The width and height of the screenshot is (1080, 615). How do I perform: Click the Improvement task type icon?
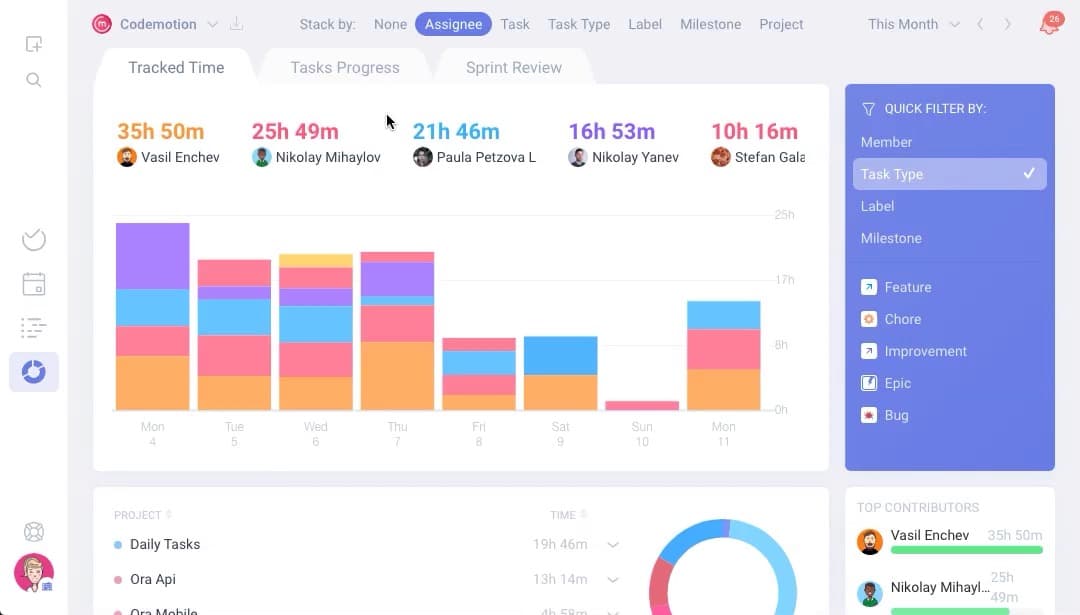(869, 351)
